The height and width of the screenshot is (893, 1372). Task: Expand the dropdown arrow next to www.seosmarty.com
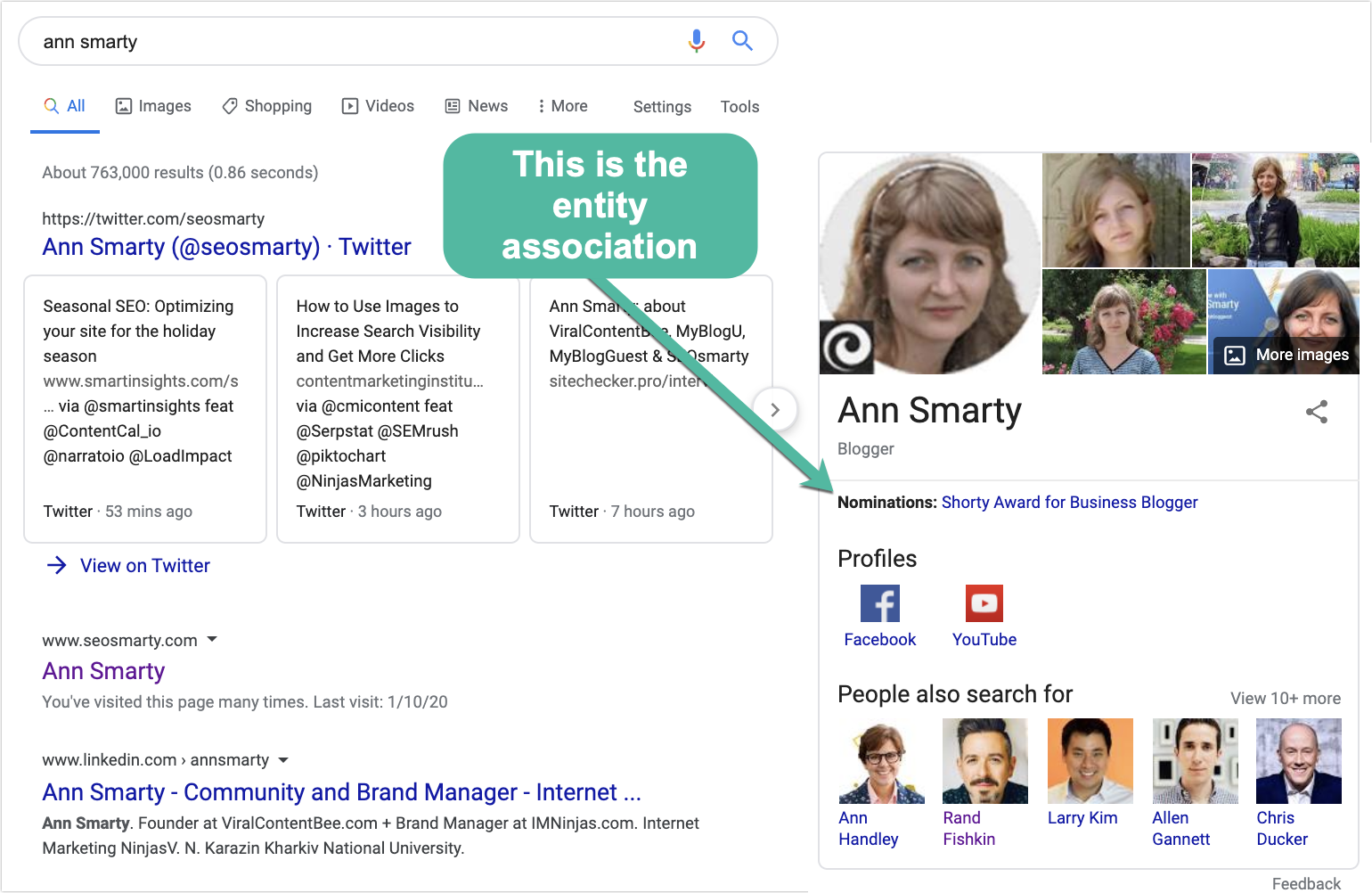[212, 639]
